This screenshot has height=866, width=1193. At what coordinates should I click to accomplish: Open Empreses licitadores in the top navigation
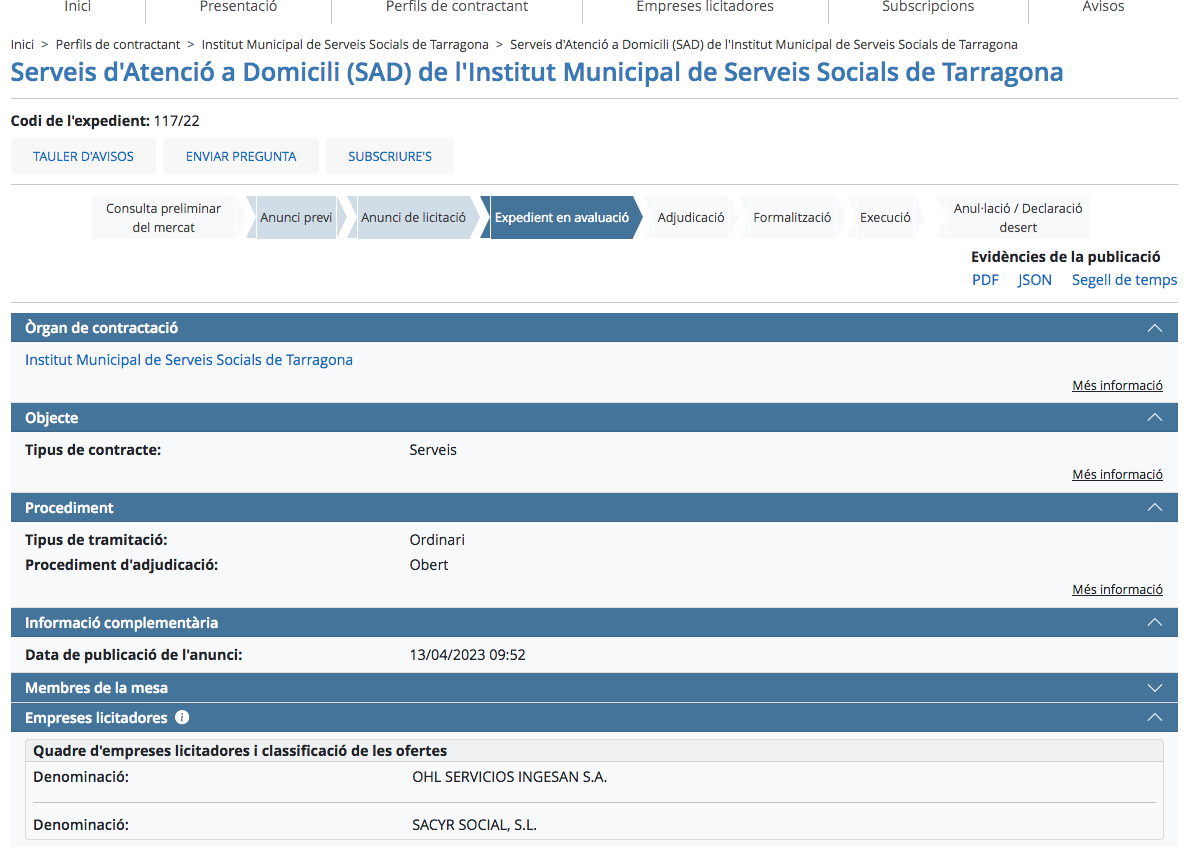click(x=705, y=7)
